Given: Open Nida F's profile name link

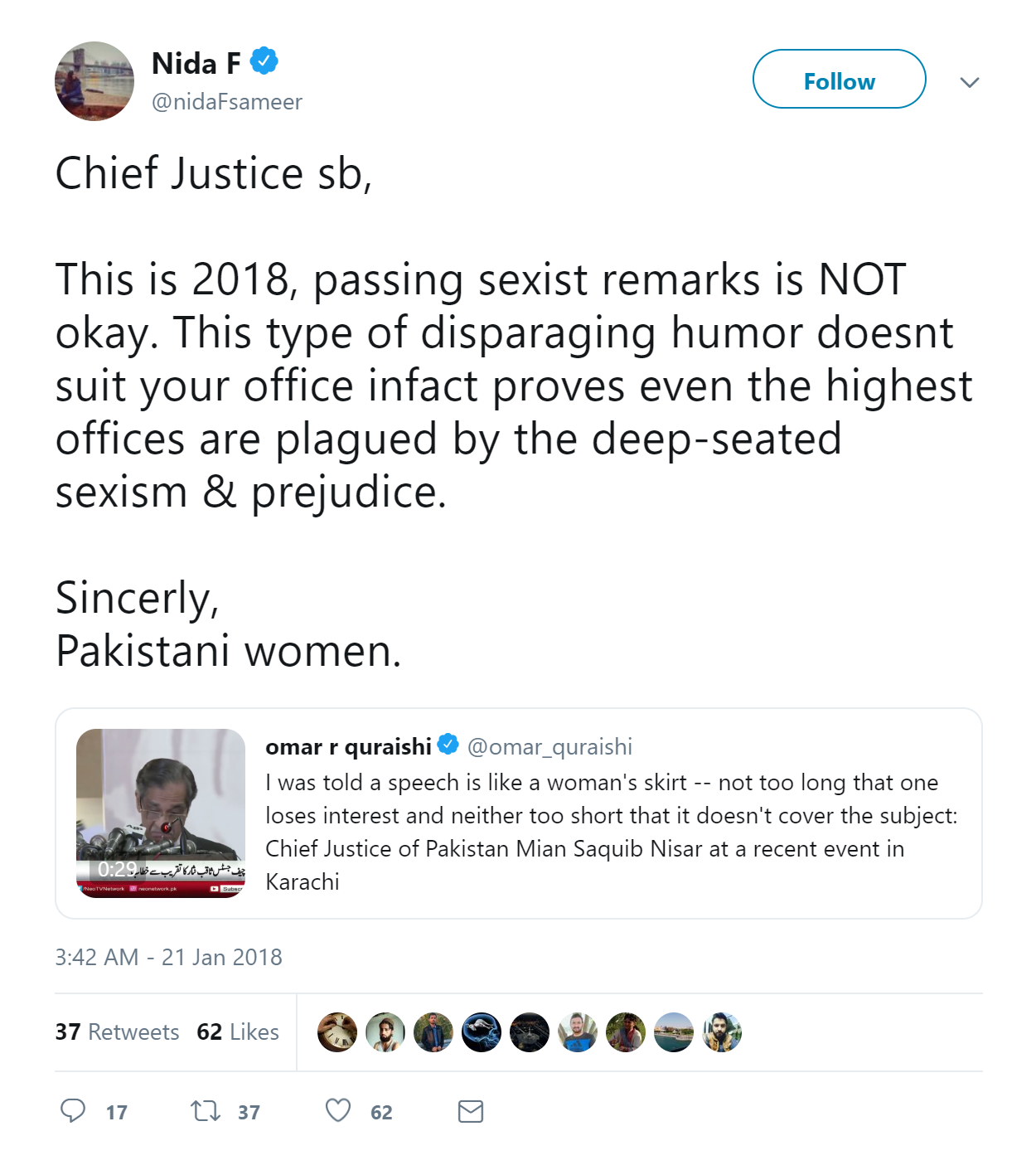Looking at the screenshot, I should (x=196, y=63).
